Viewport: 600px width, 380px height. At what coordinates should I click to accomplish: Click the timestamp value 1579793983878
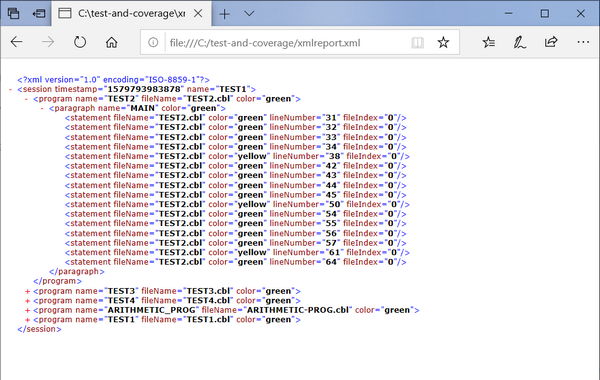point(144,89)
